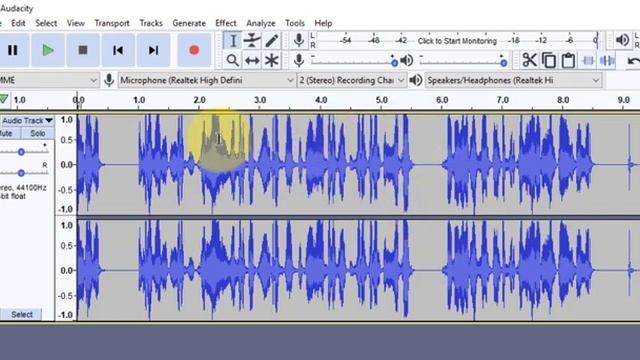Image resolution: width=640 pixels, height=360 pixels.
Task: Click the Silence audio icon
Action: point(607,60)
